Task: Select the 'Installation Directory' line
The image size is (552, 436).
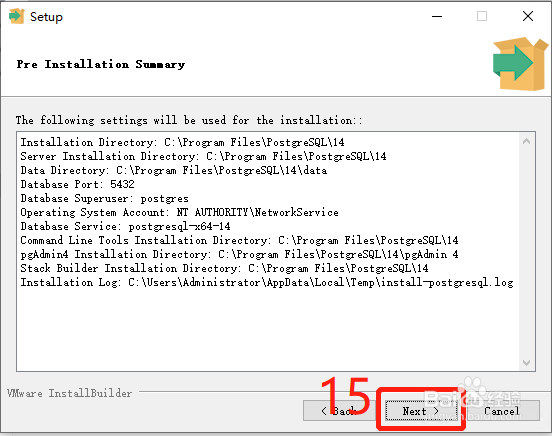Action: click(182, 142)
